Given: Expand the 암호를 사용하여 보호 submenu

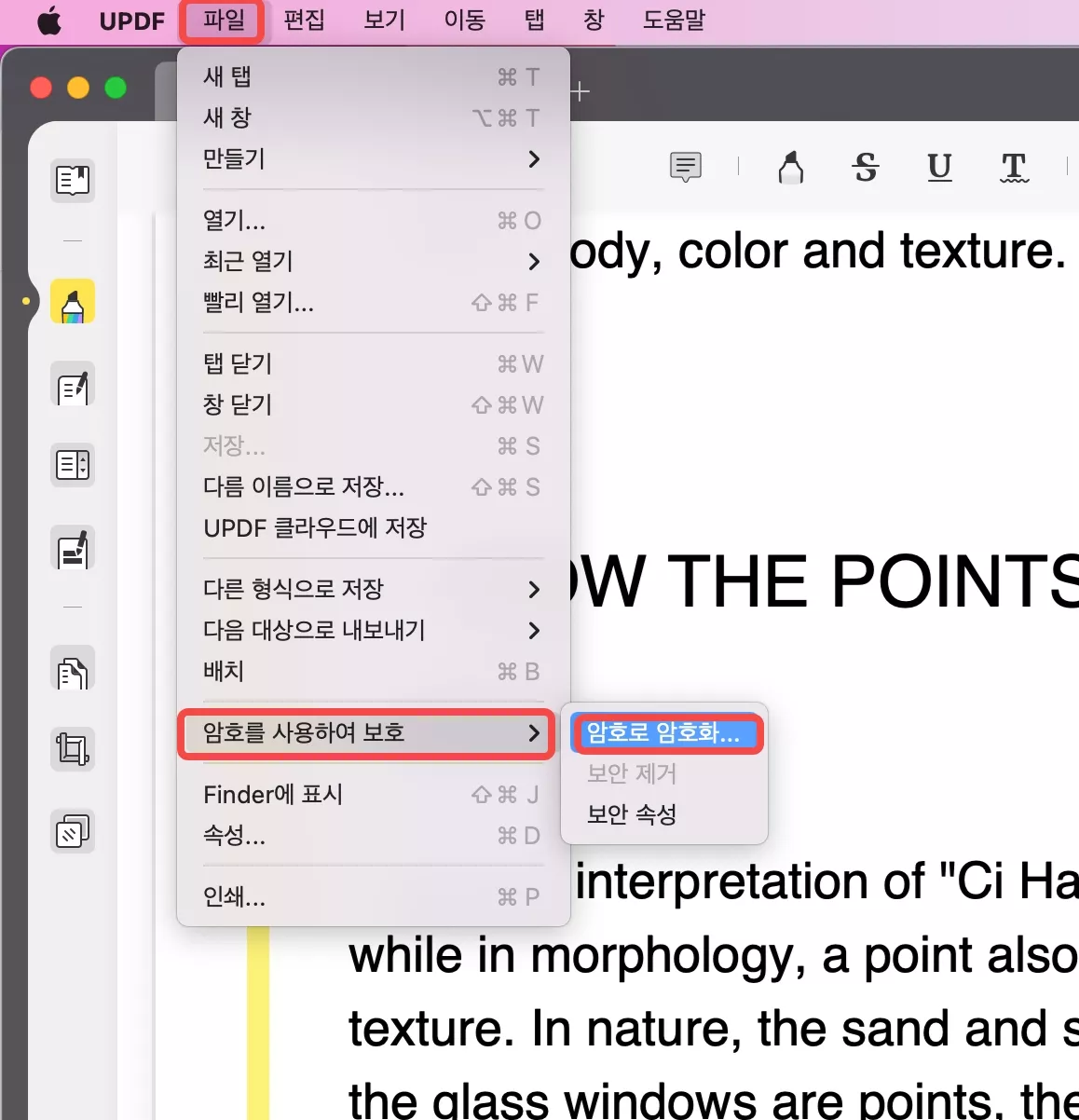Looking at the screenshot, I should pyautogui.click(x=367, y=733).
